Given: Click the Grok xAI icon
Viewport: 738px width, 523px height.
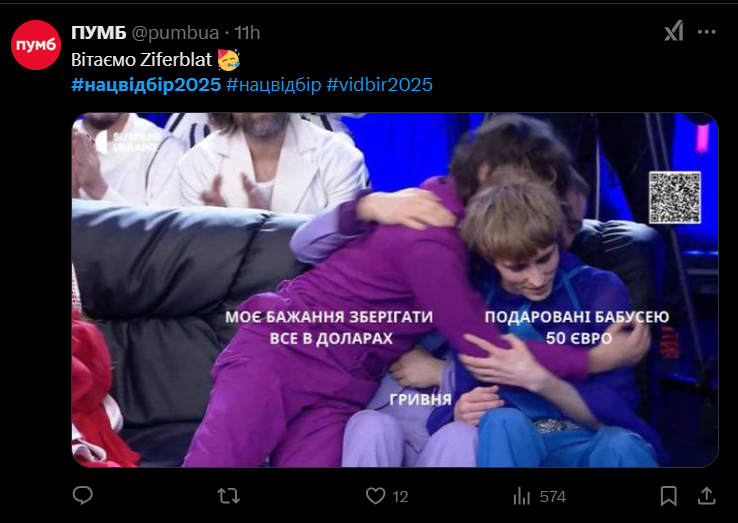Looking at the screenshot, I should 674,32.
